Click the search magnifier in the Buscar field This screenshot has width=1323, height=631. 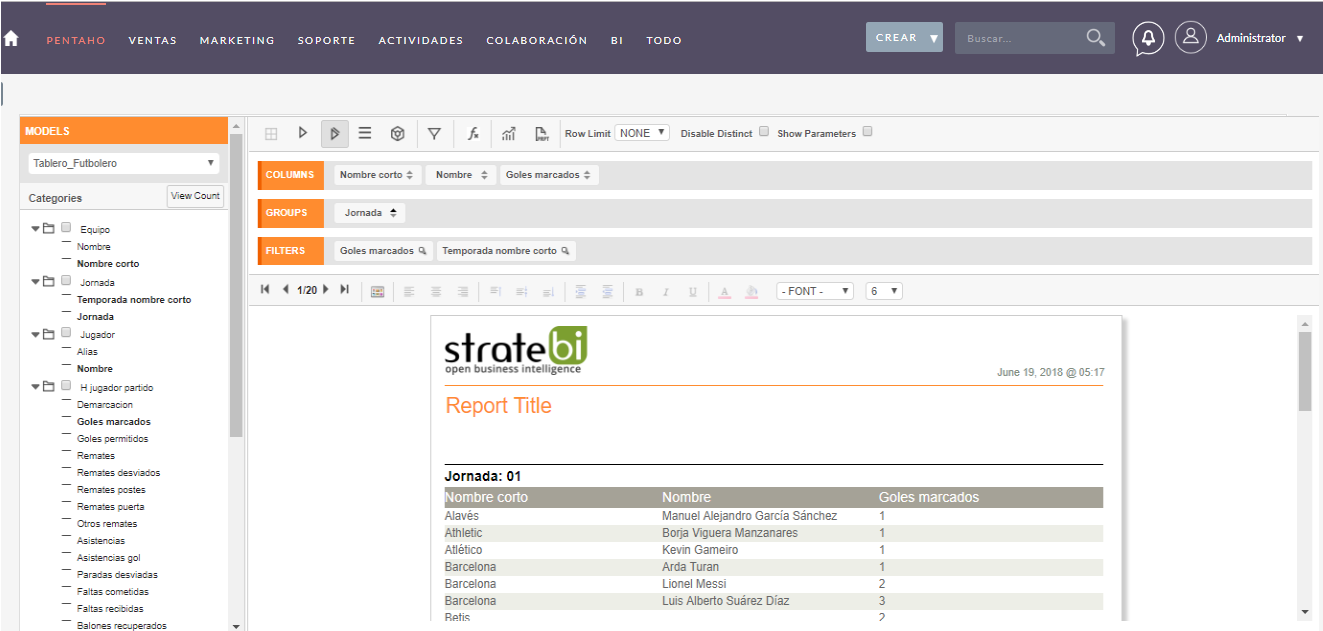[1095, 37]
